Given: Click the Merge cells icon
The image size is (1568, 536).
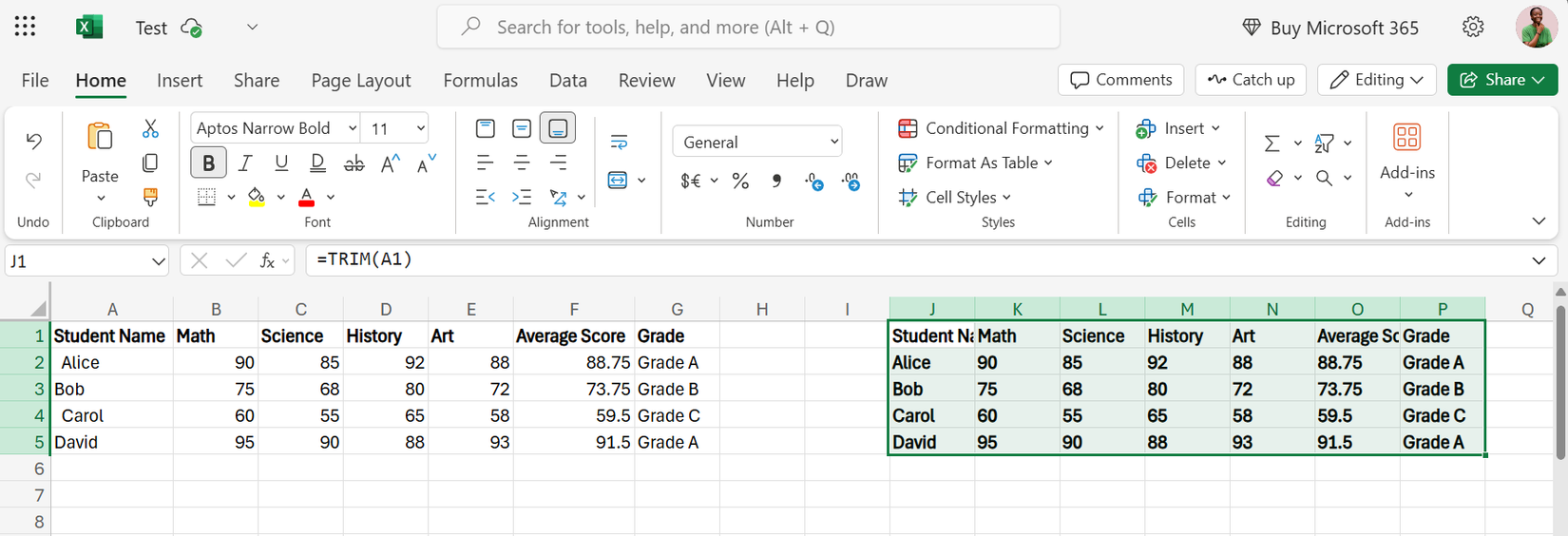Looking at the screenshot, I should pyautogui.click(x=618, y=181).
